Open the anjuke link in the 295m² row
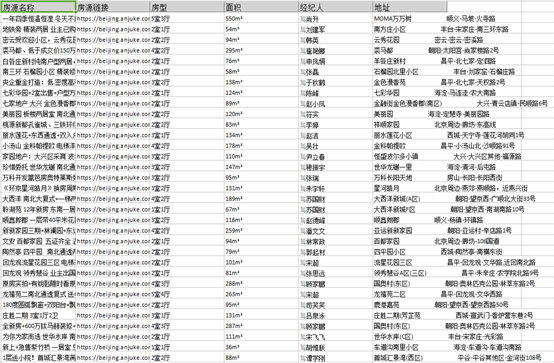Screen dimensions: 554x363 pos(113,50)
